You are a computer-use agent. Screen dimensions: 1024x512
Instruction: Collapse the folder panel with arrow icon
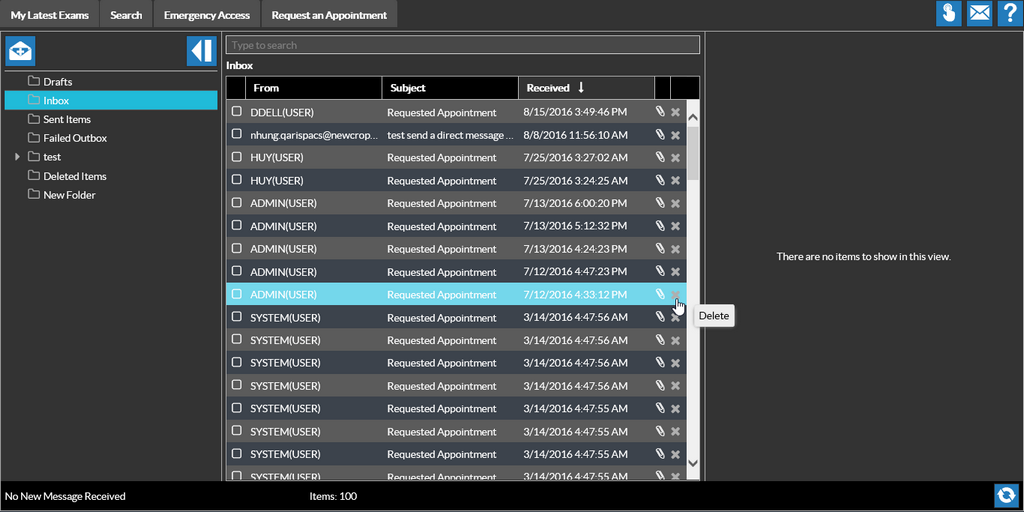pos(201,51)
